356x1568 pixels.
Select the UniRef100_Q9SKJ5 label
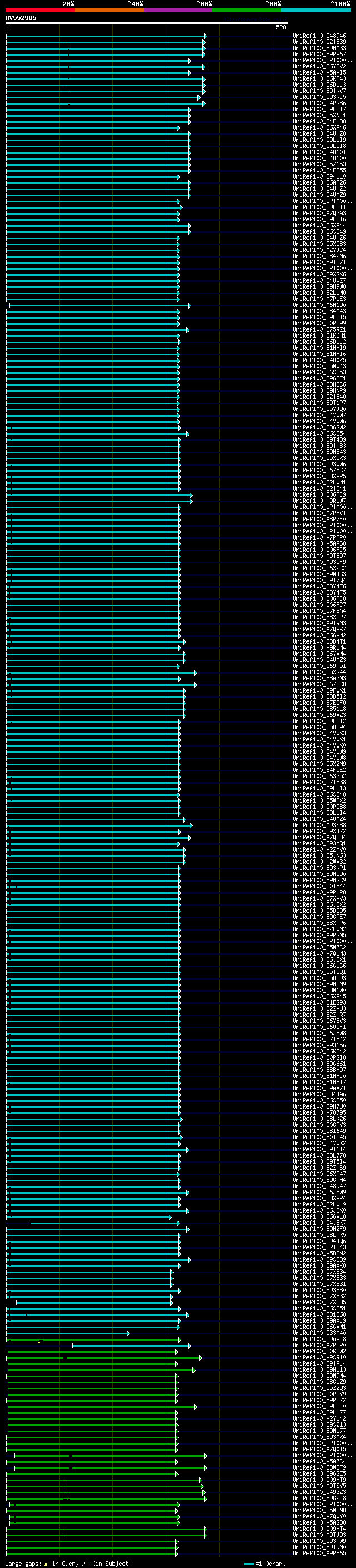pos(319,97)
